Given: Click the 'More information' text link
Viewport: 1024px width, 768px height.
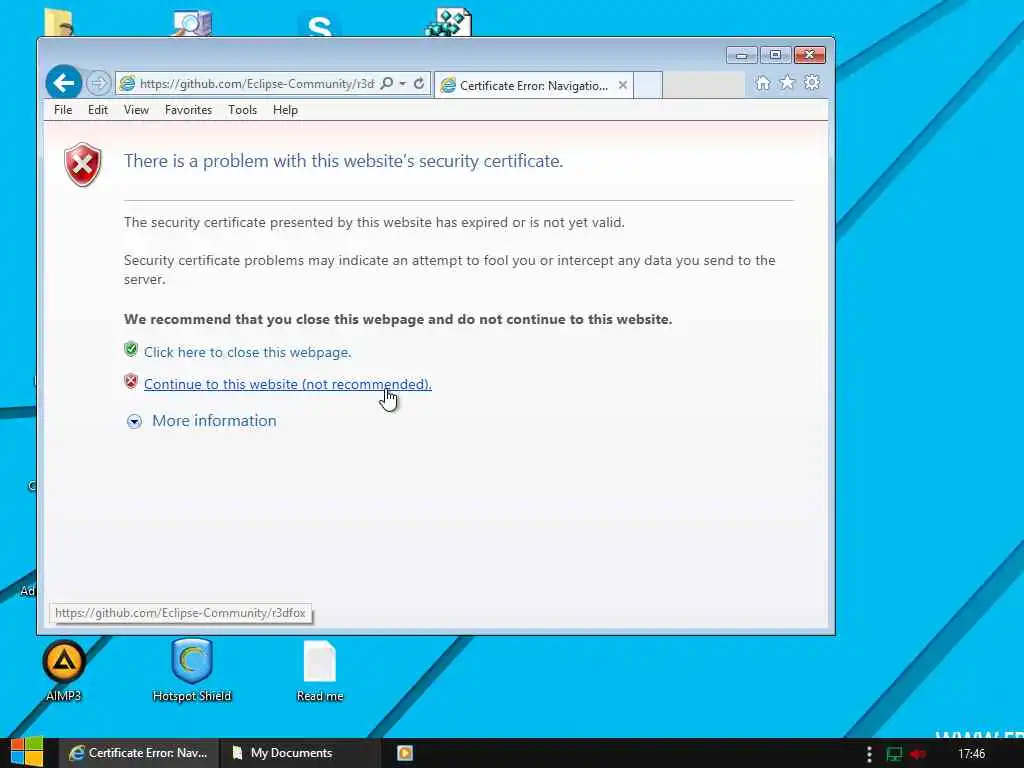Looking at the screenshot, I should pyautogui.click(x=214, y=421).
